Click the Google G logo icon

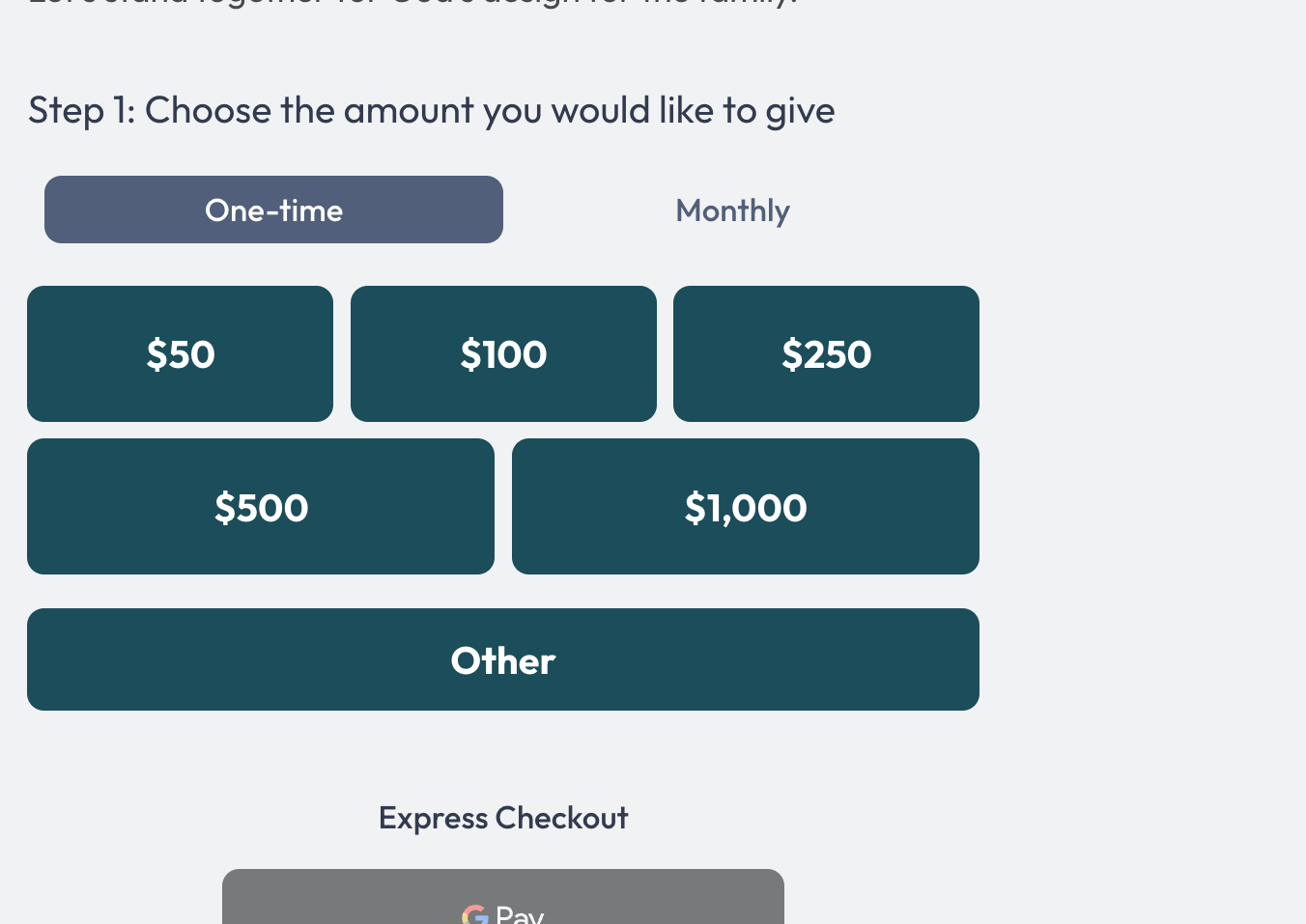pos(474,914)
